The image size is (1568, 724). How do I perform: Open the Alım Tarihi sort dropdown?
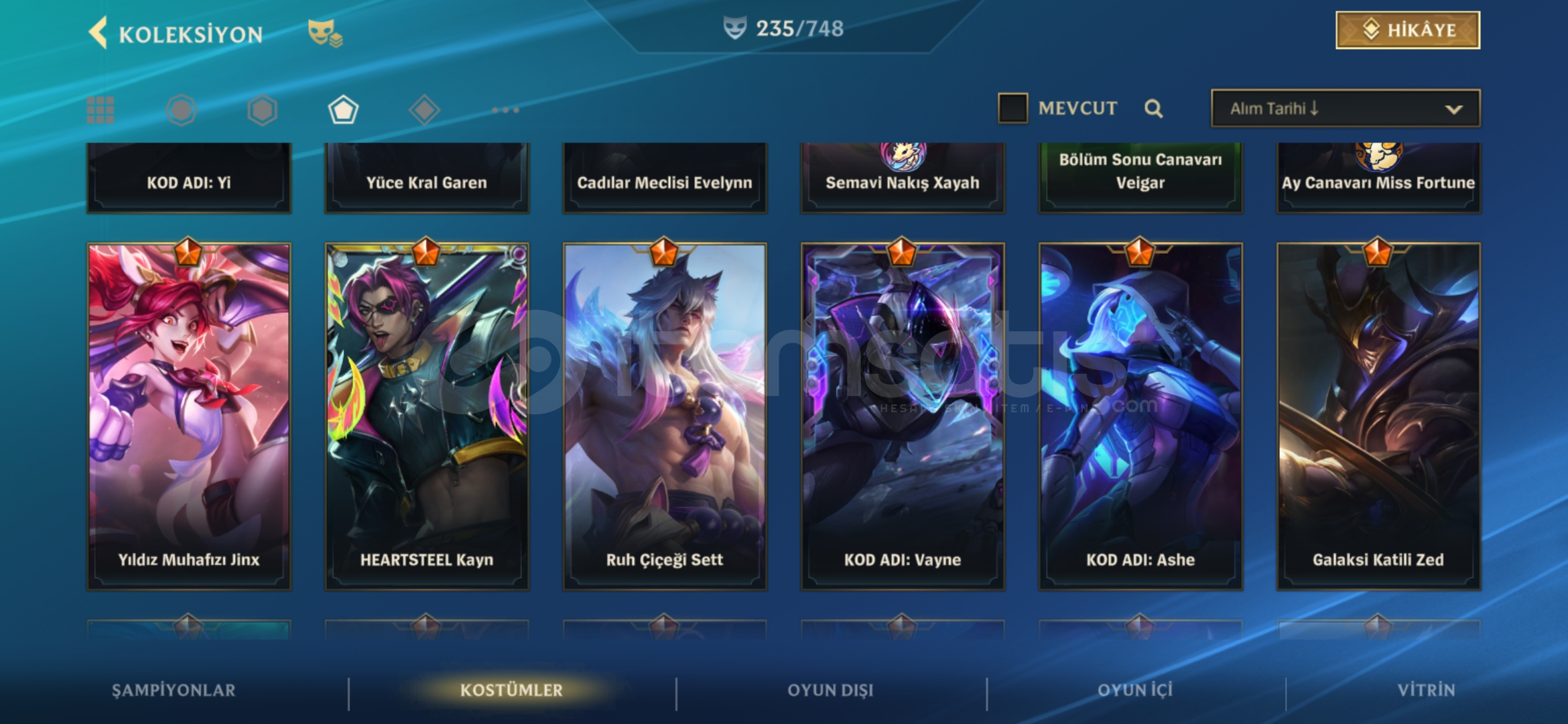tap(1346, 108)
